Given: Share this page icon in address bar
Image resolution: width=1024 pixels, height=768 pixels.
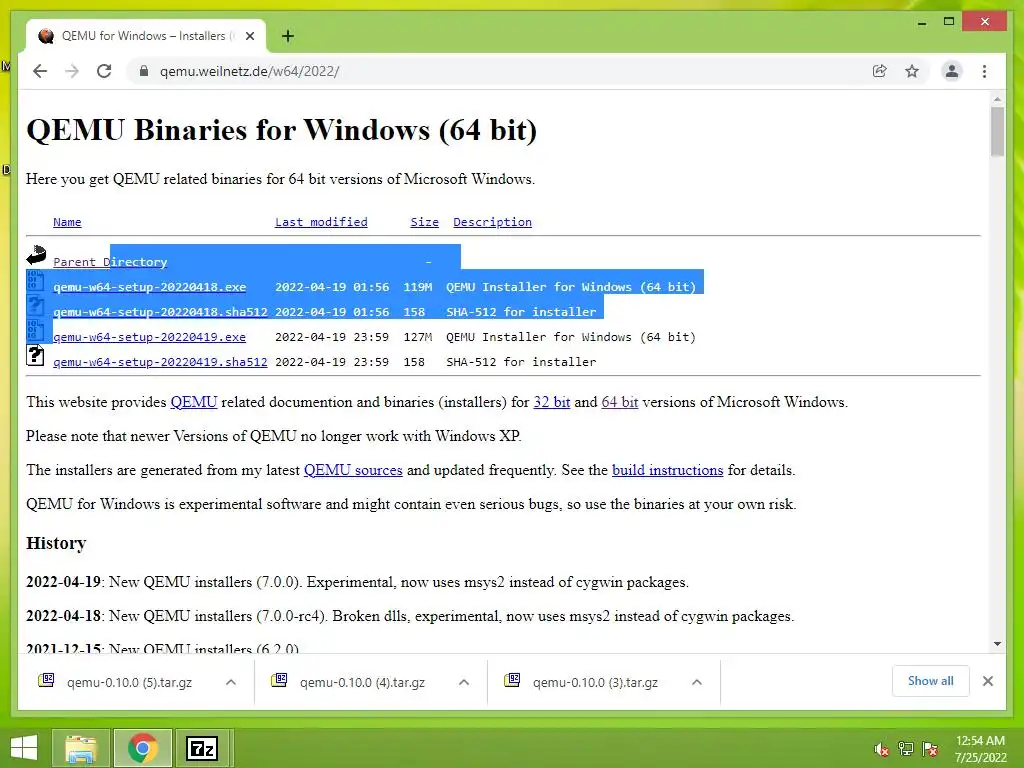Looking at the screenshot, I should click(880, 71).
